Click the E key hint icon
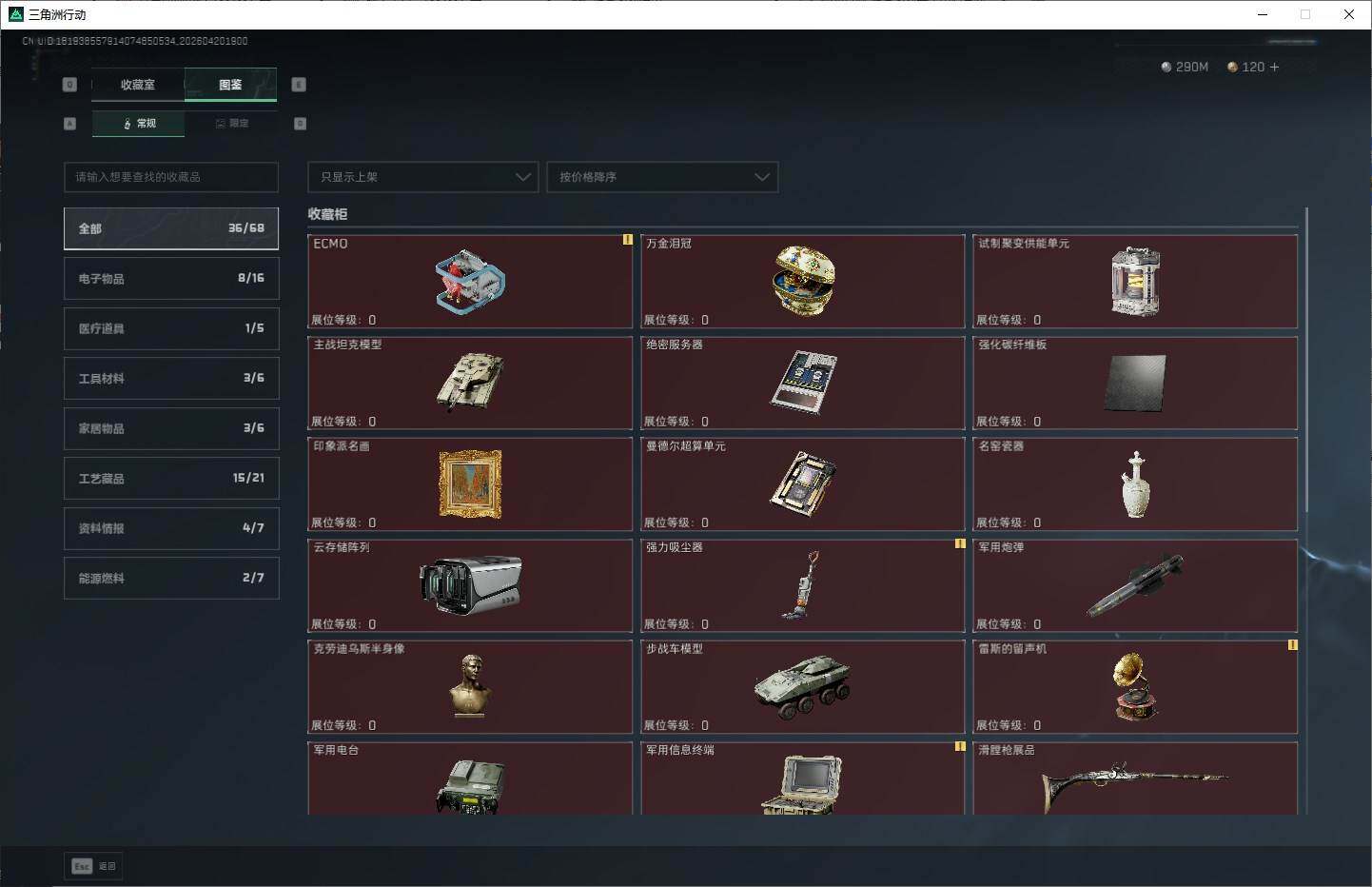The width and height of the screenshot is (1372, 887). tap(298, 85)
